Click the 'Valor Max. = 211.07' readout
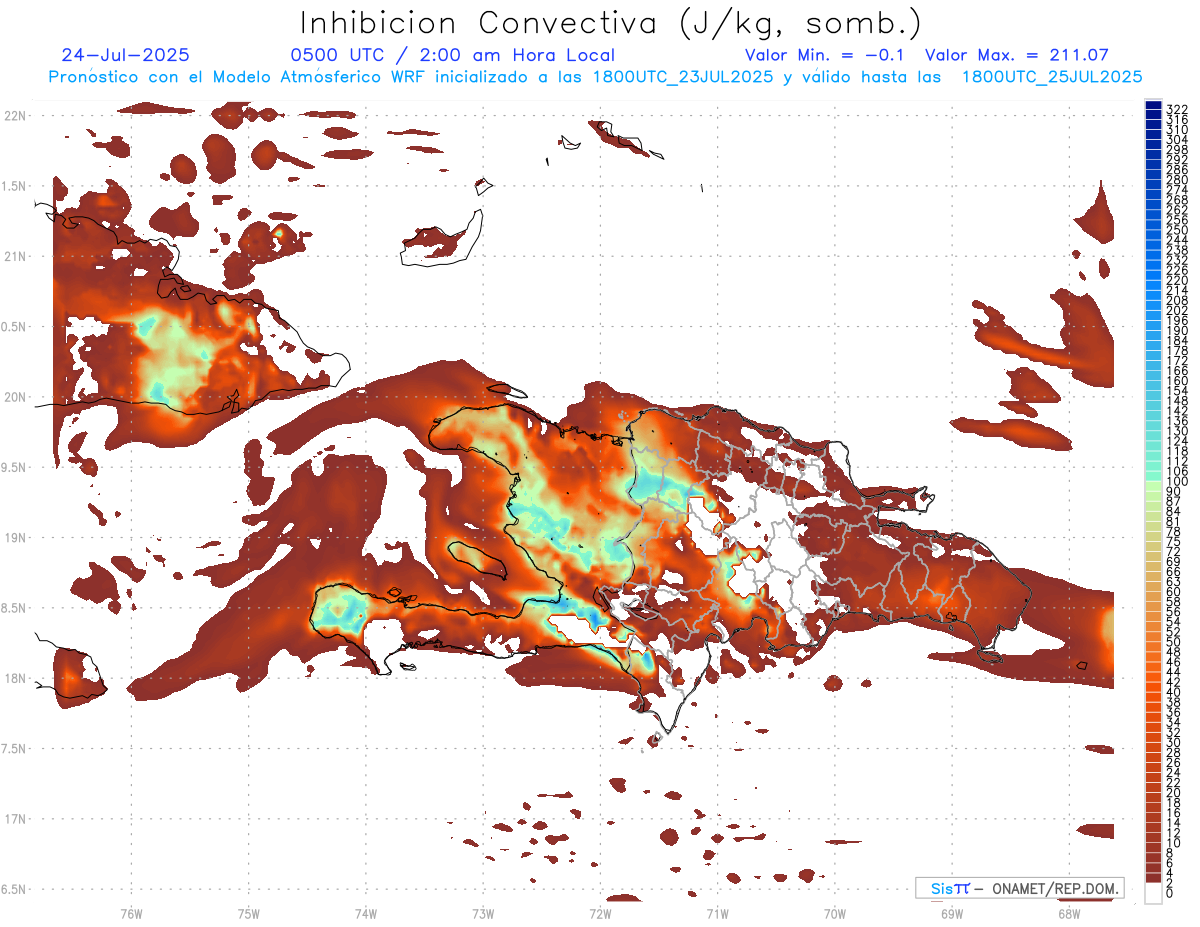Screen dimensions: 1200x927 [x=1016, y=56]
